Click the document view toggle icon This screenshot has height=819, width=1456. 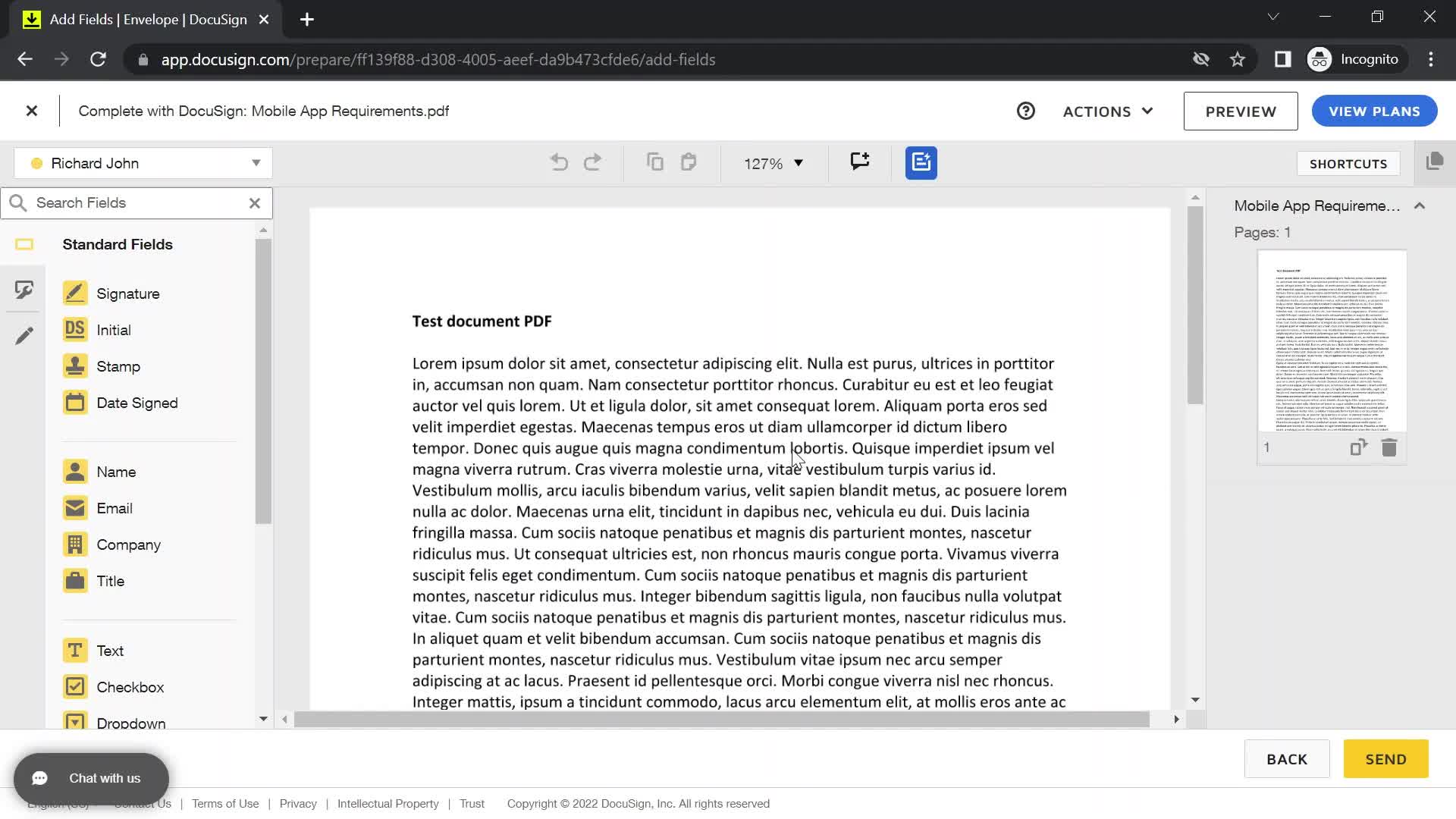click(x=1437, y=163)
